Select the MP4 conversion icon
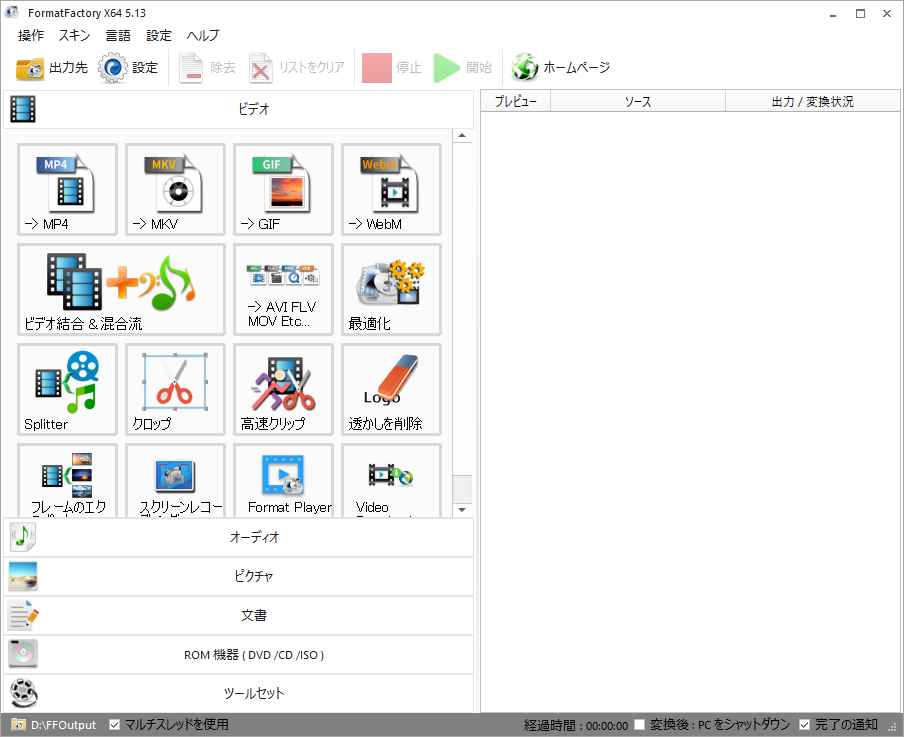Image resolution: width=904 pixels, height=737 pixels. pos(66,189)
